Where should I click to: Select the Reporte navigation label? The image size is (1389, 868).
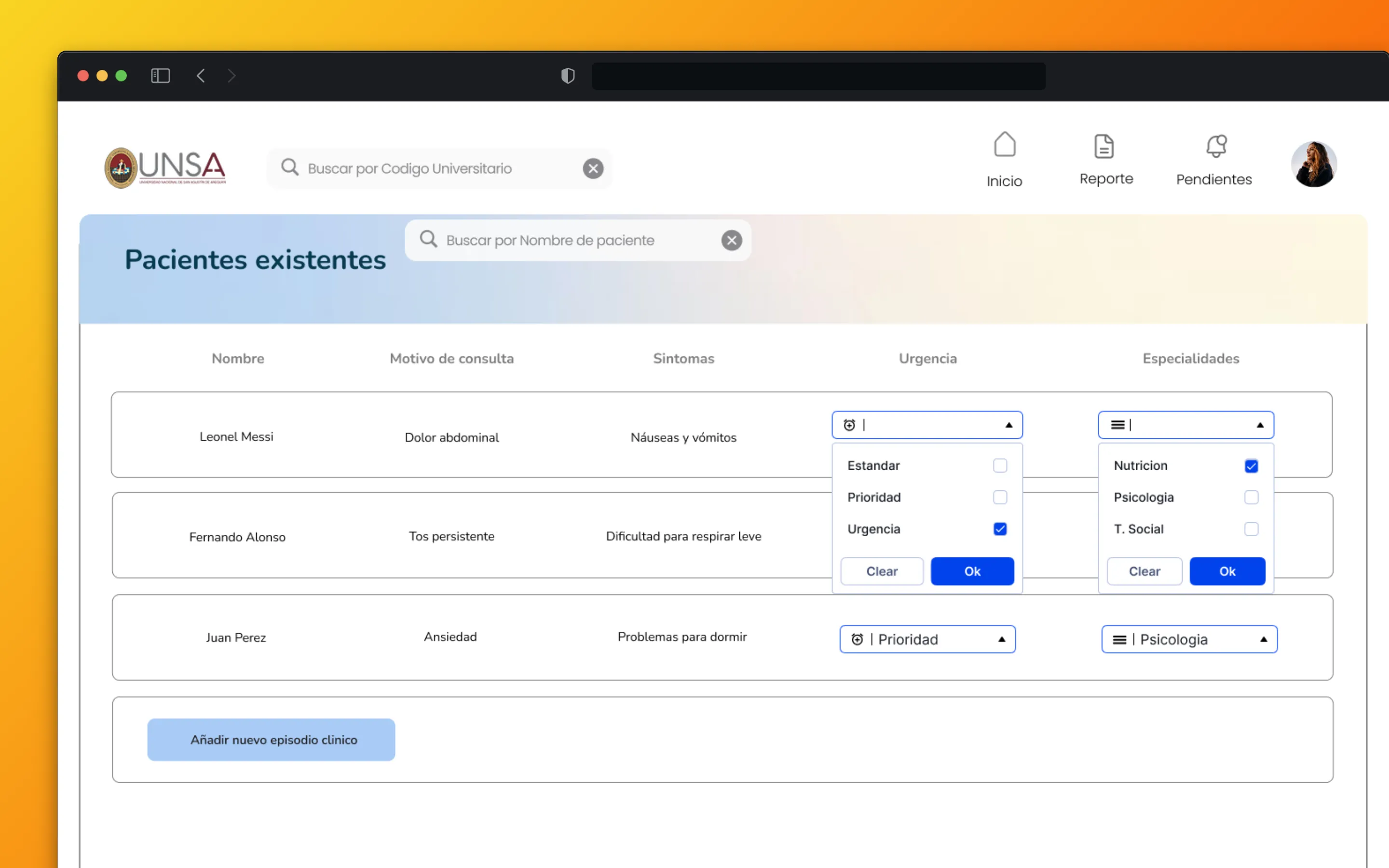coord(1106,179)
